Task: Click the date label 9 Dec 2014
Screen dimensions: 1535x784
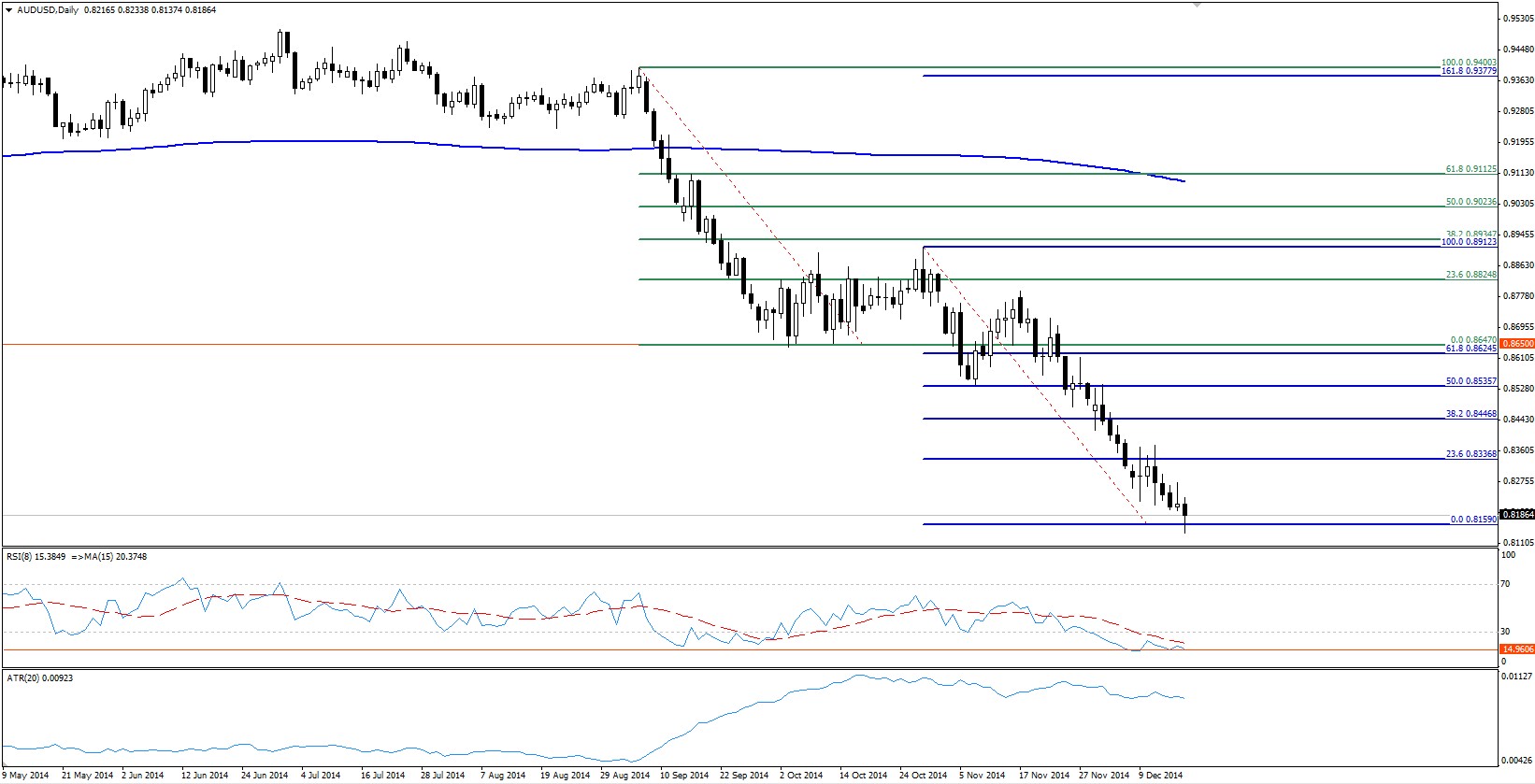Action: (1161, 776)
